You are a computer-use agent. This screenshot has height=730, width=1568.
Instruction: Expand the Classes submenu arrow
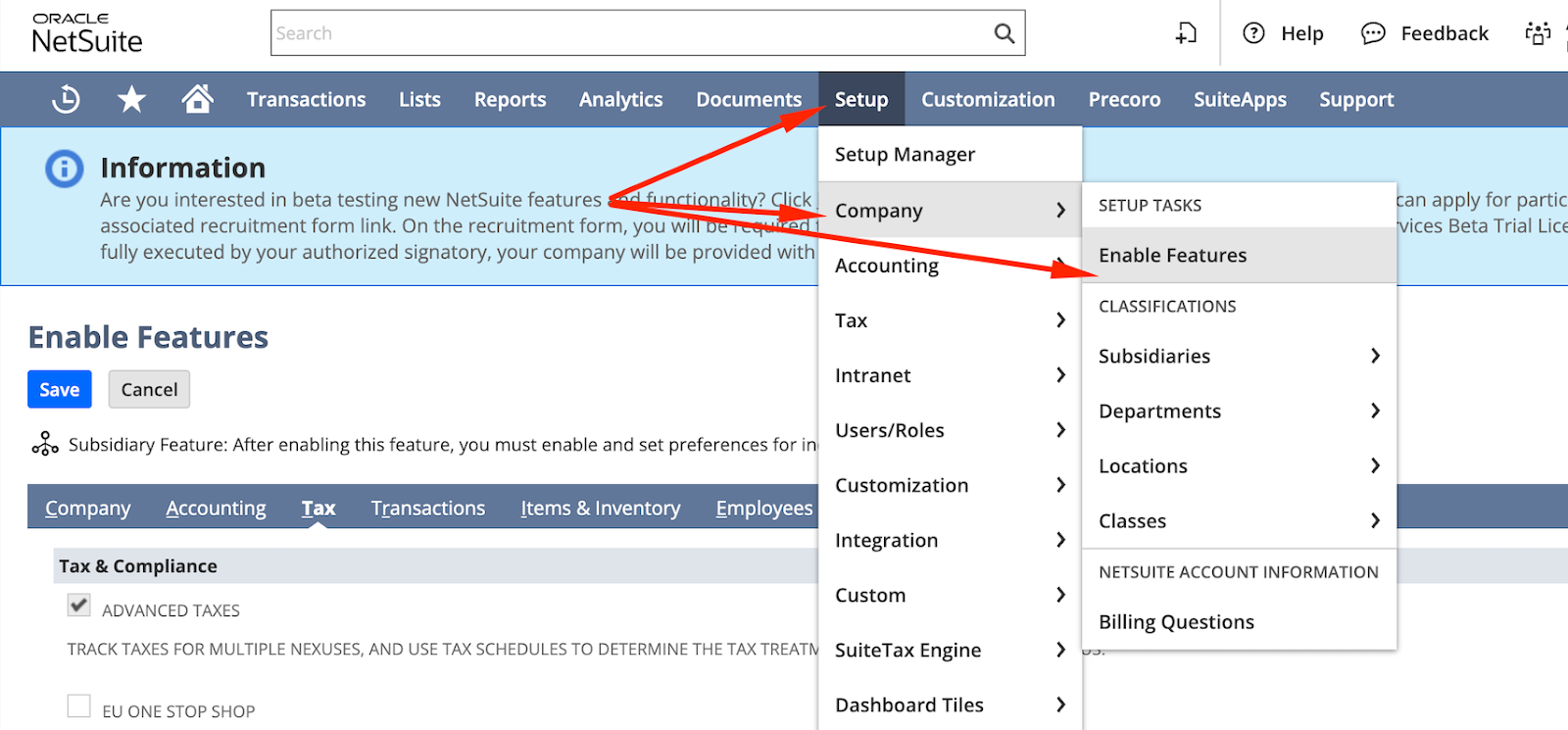click(1375, 520)
